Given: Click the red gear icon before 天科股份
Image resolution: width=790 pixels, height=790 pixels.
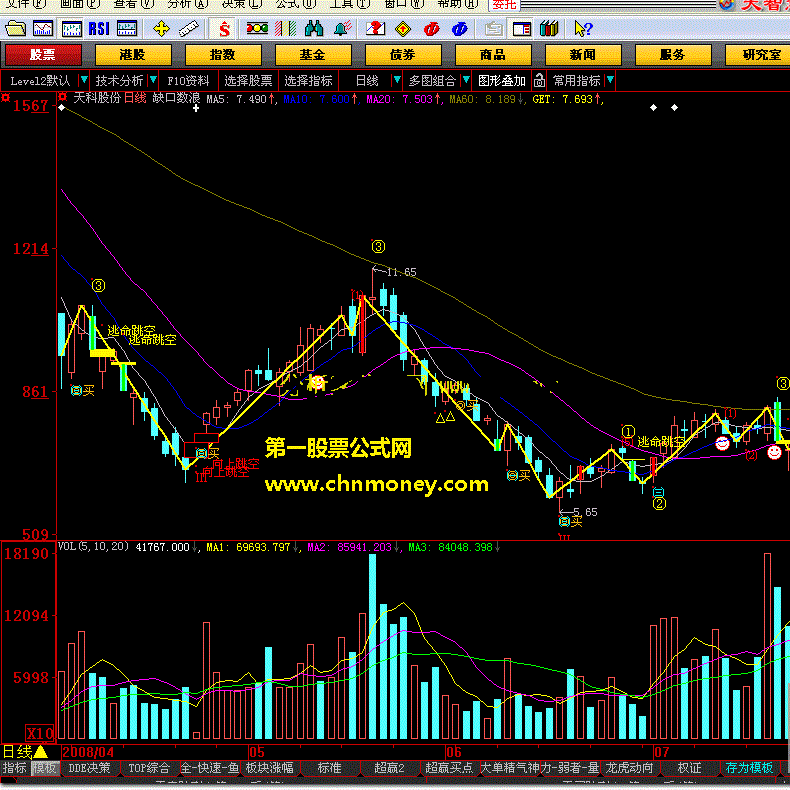Looking at the screenshot, I should tap(62, 97).
